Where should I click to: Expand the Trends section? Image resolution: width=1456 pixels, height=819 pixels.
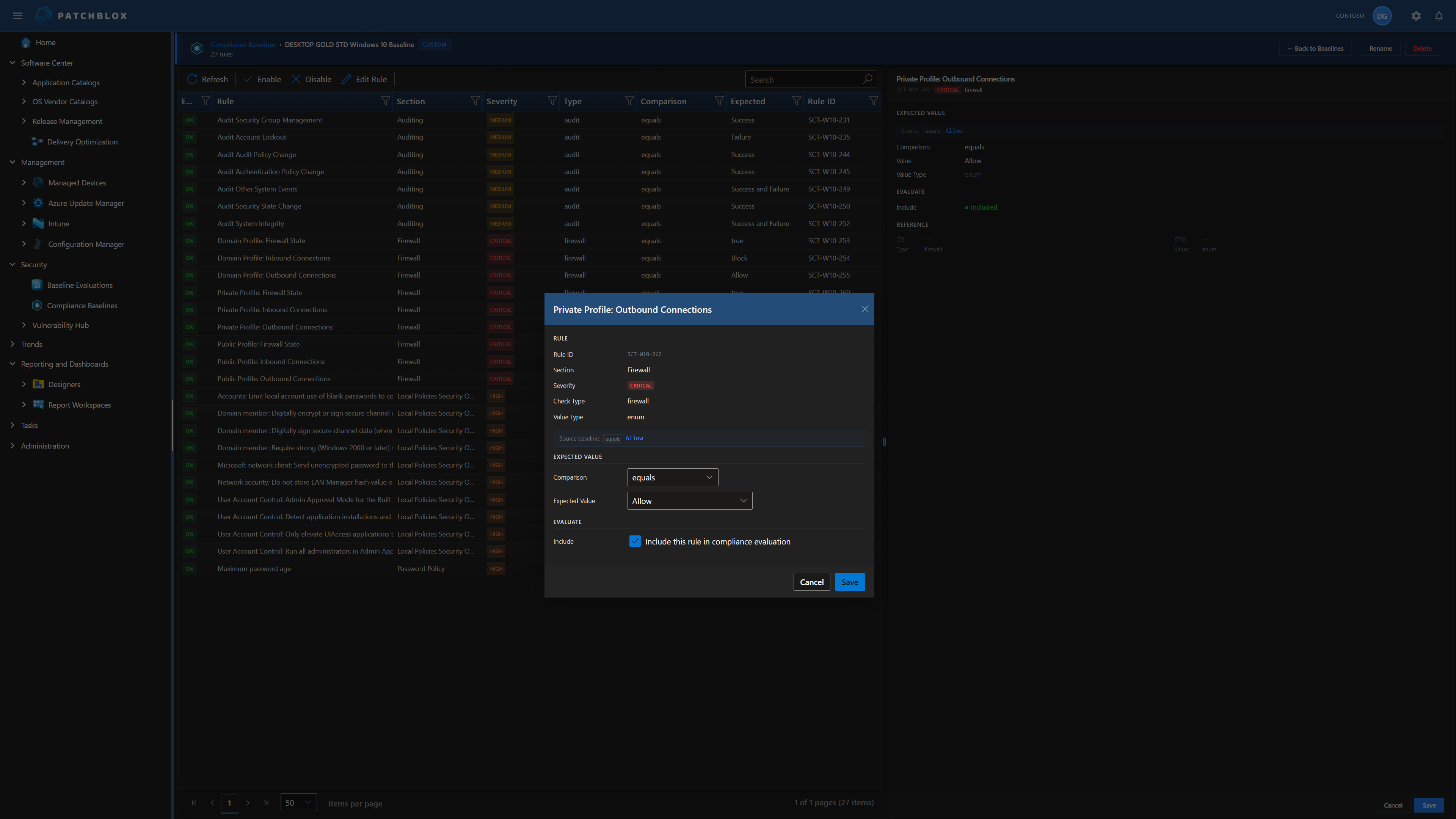point(13,344)
